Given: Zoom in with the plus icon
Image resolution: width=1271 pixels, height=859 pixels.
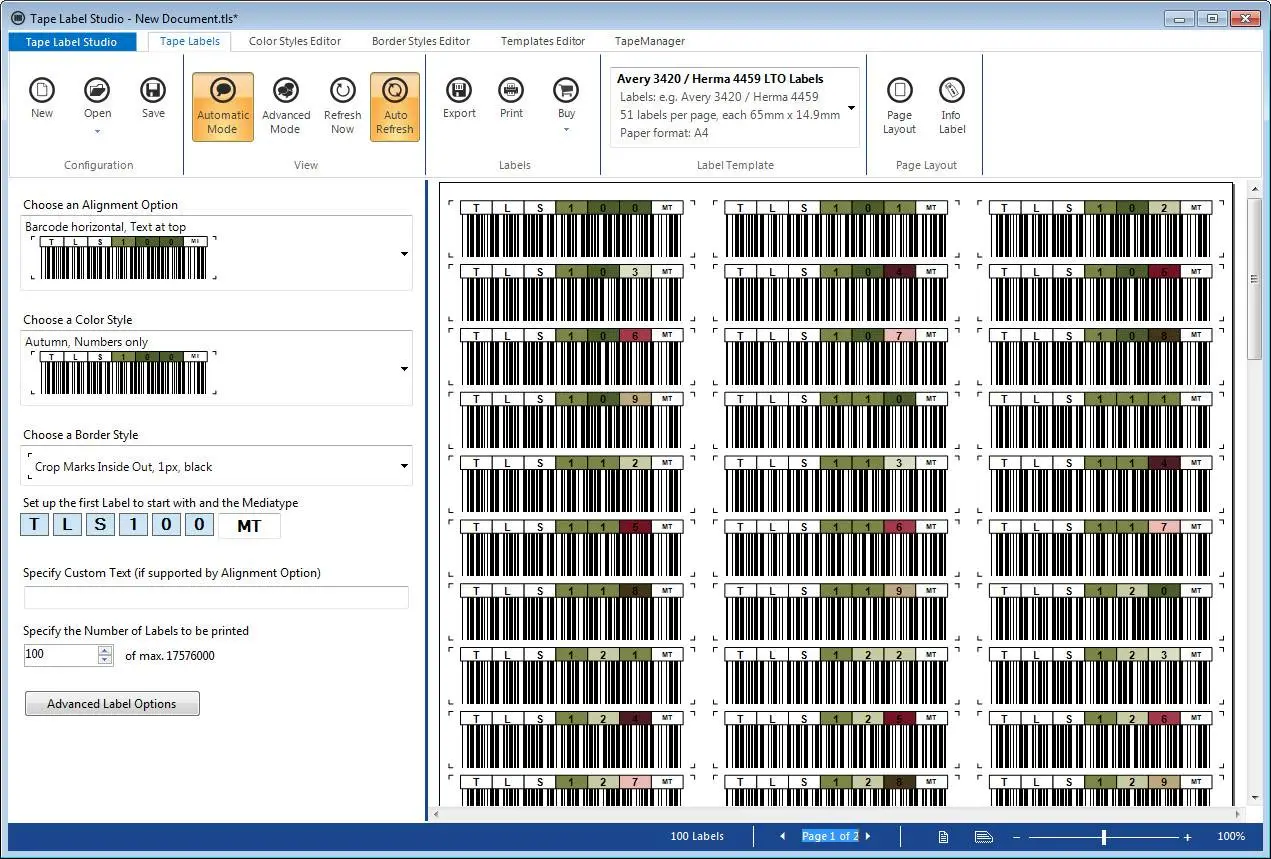Looking at the screenshot, I should (x=1187, y=836).
